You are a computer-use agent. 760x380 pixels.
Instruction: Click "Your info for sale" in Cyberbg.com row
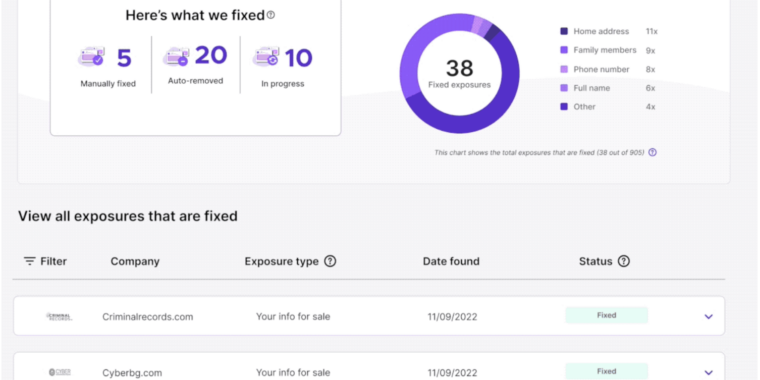pyautogui.click(x=293, y=373)
